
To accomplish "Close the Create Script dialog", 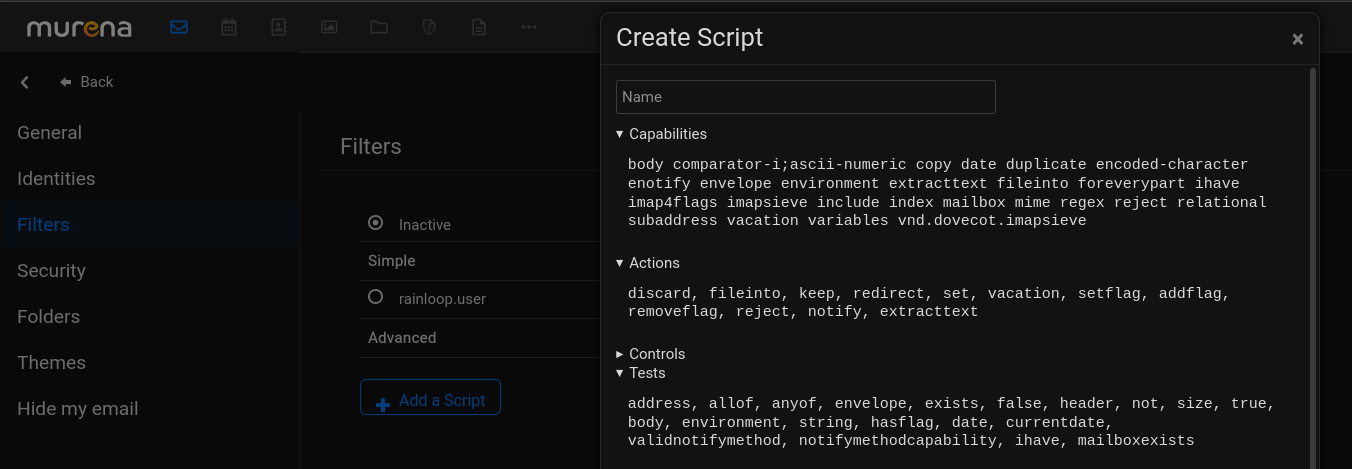I will point(1297,39).
